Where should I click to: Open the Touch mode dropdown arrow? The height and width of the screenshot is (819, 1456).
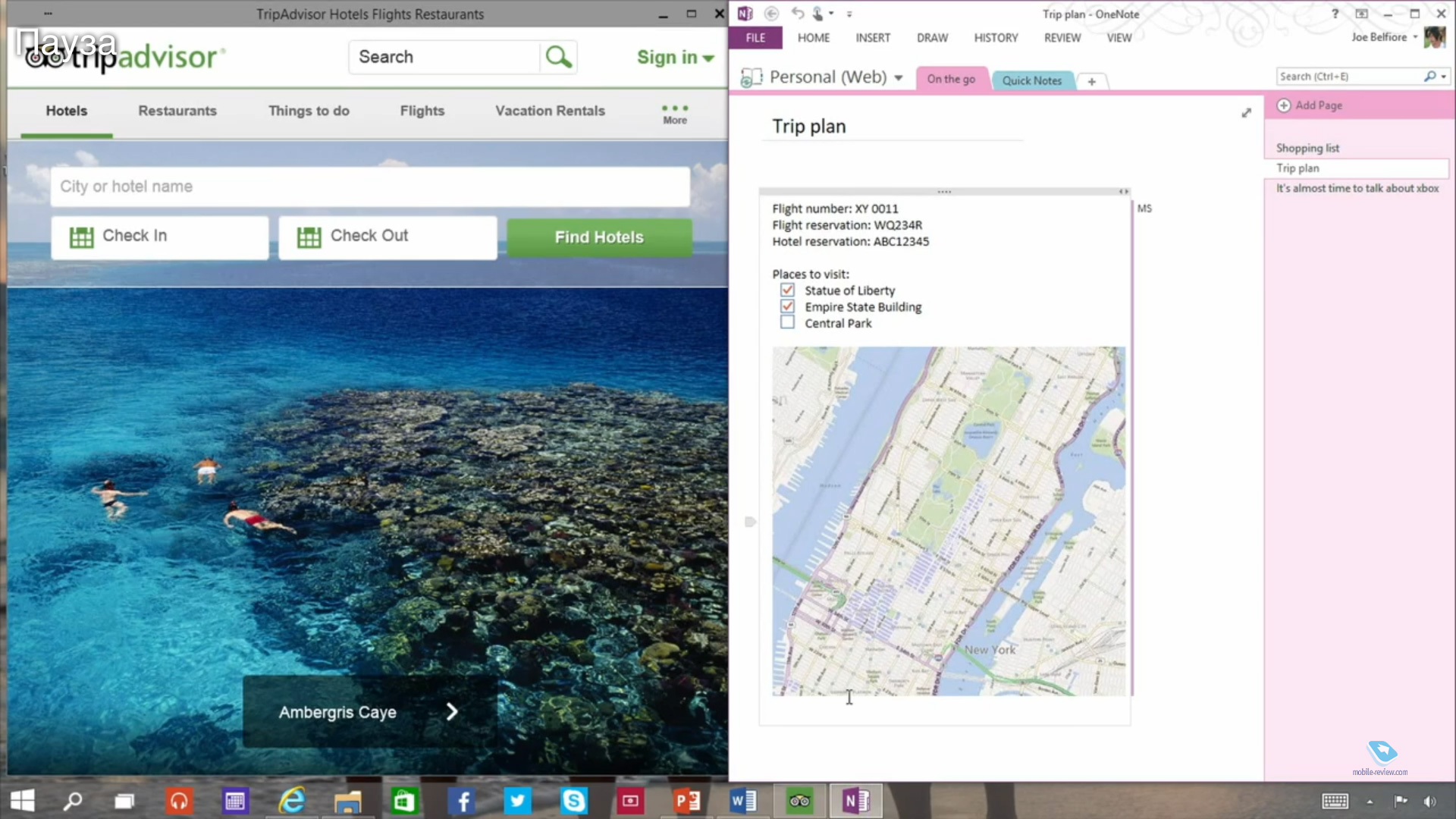point(831,14)
